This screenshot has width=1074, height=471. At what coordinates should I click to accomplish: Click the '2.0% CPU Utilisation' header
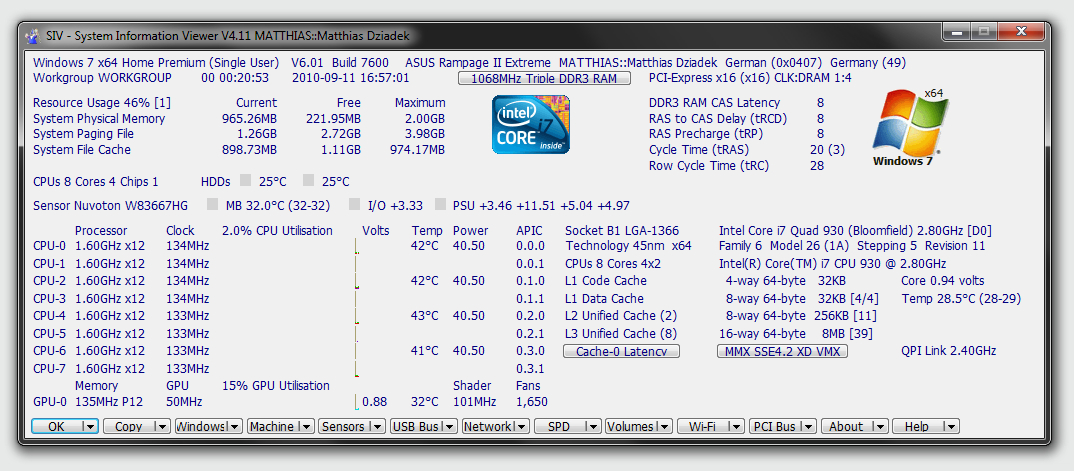tap(277, 230)
